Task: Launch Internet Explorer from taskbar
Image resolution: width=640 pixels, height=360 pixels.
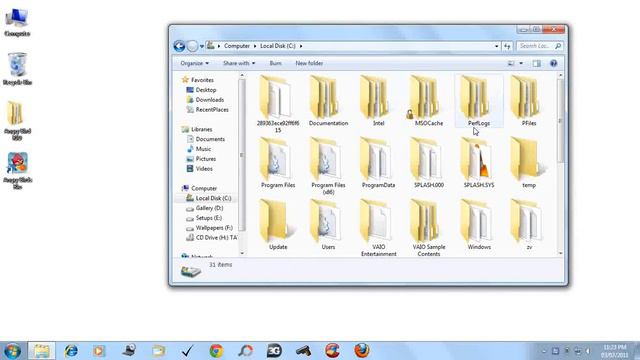Action: pos(71,351)
